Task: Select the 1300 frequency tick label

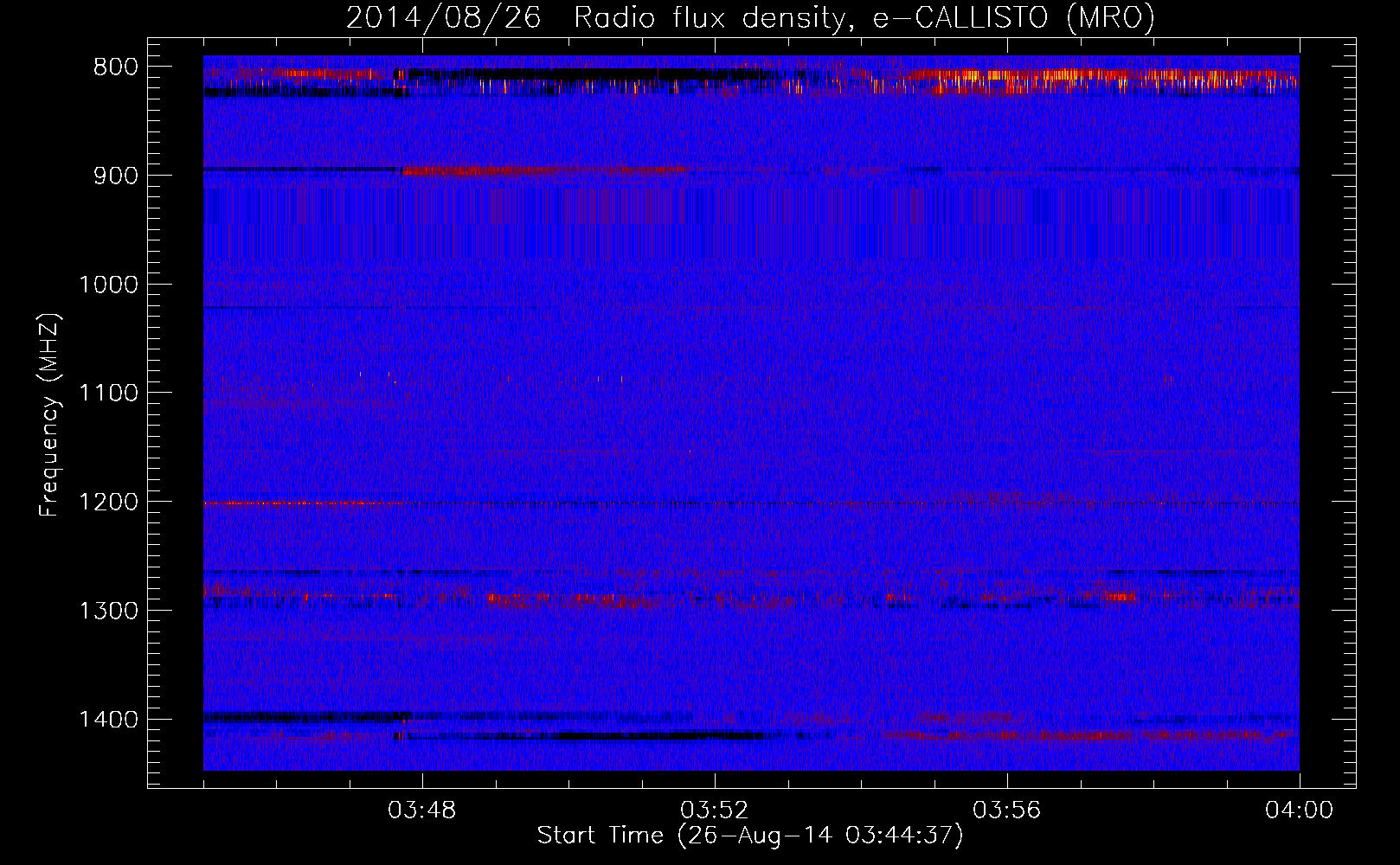Action: coord(108,611)
